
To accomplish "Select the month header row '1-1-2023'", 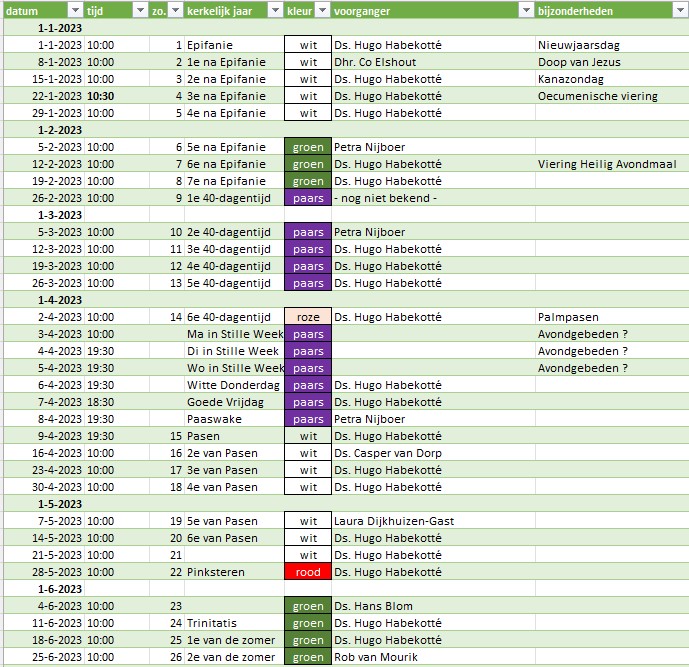I will pos(345,28).
